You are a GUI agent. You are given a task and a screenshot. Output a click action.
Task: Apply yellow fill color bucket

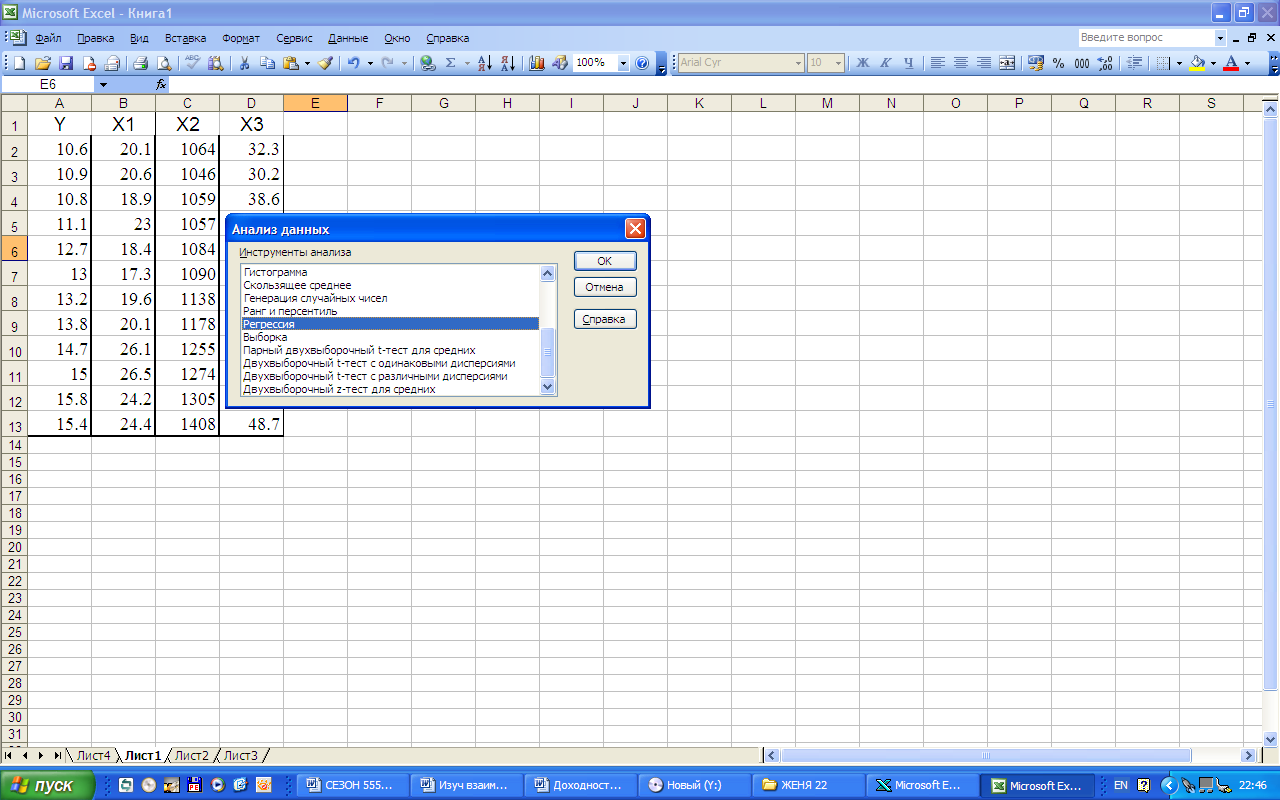(x=1197, y=63)
